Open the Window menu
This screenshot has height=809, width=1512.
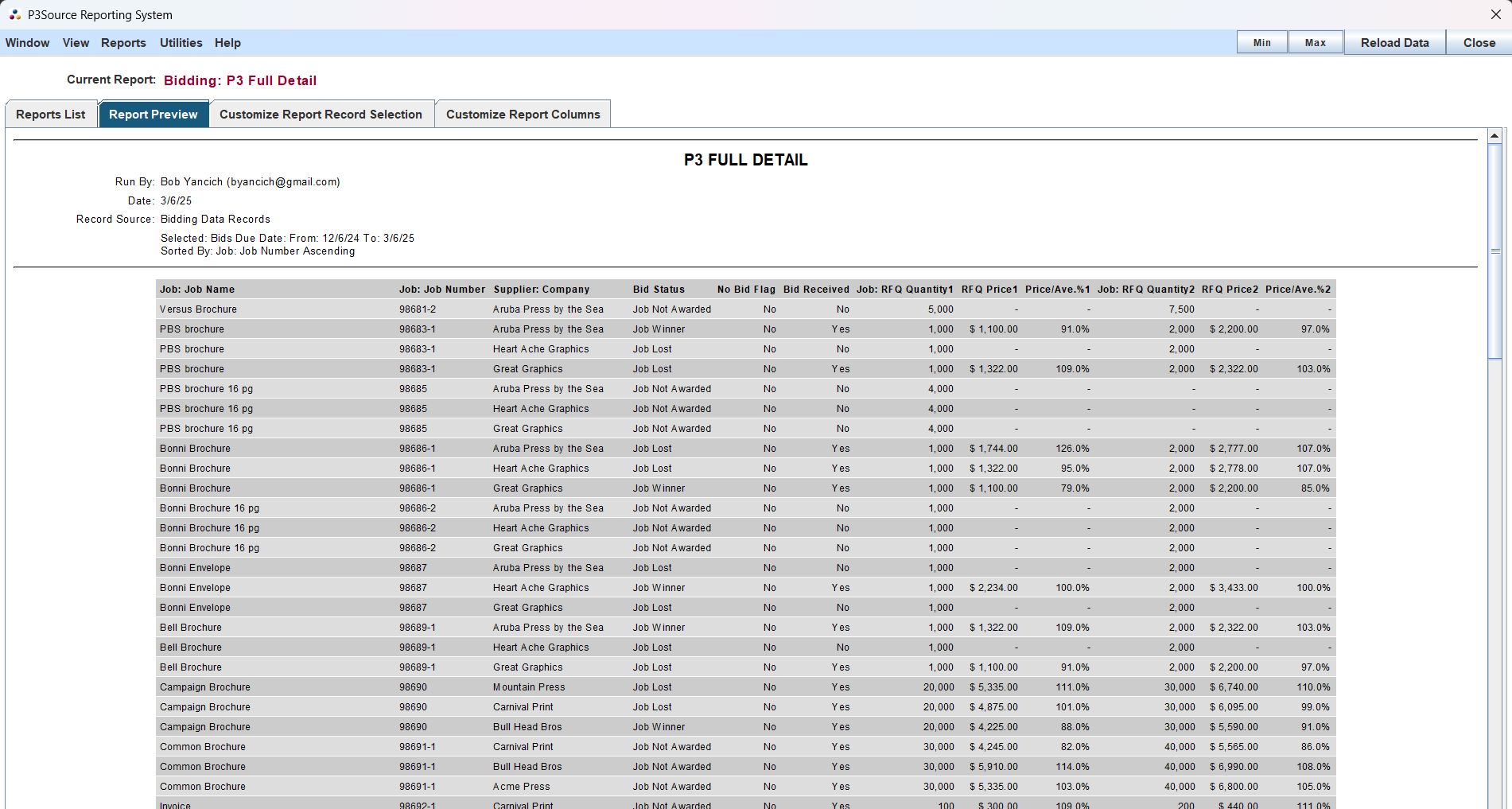point(27,43)
